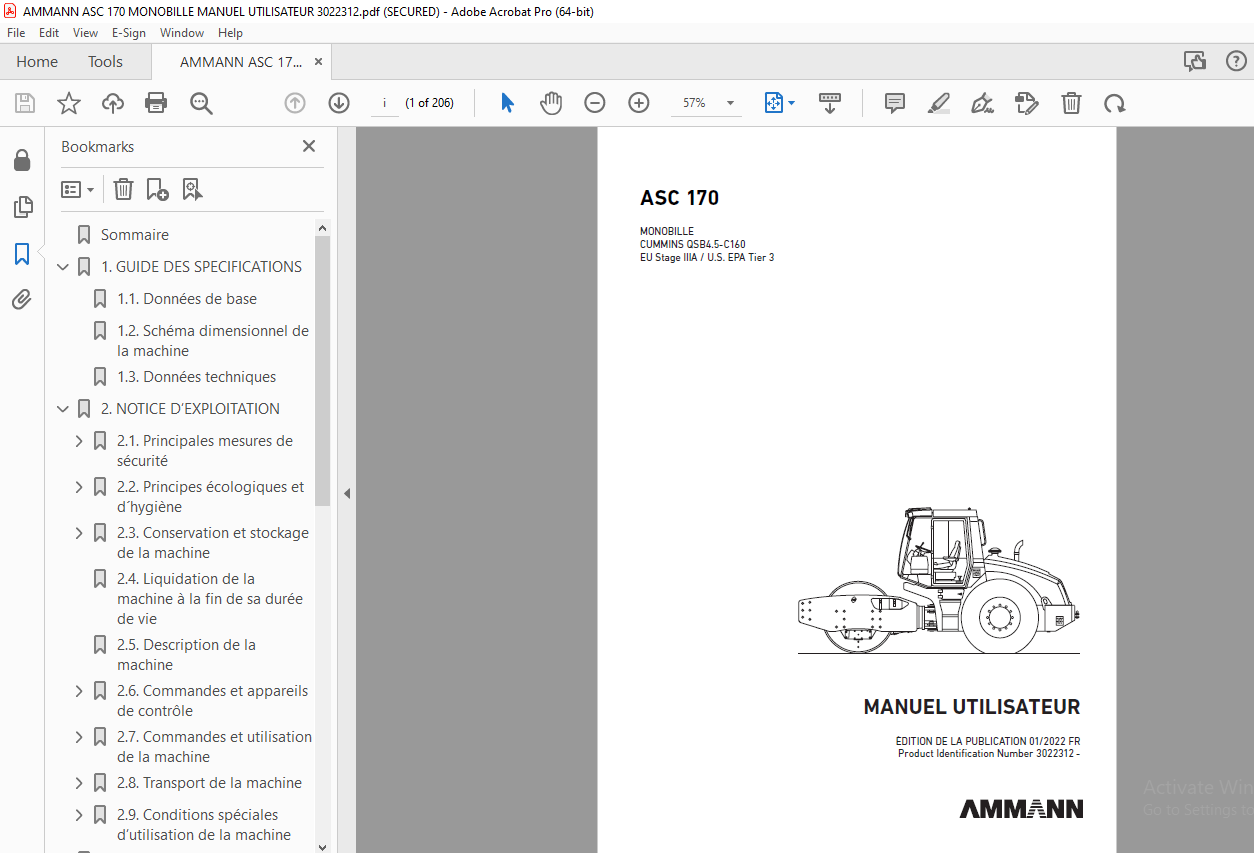
Task: Add a sticky note comment
Action: [895, 103]
